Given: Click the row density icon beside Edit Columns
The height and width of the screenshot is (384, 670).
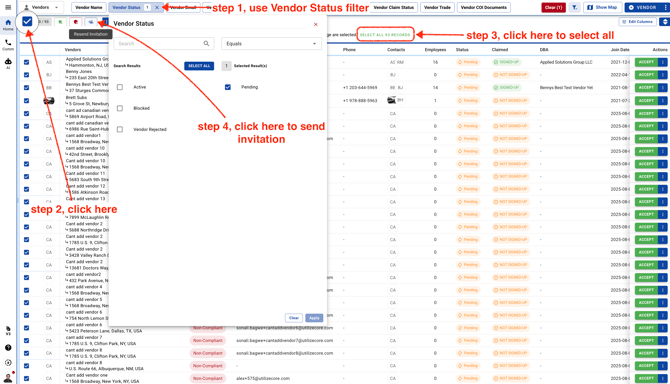Looking at the screenshot, I should (664, 21).
